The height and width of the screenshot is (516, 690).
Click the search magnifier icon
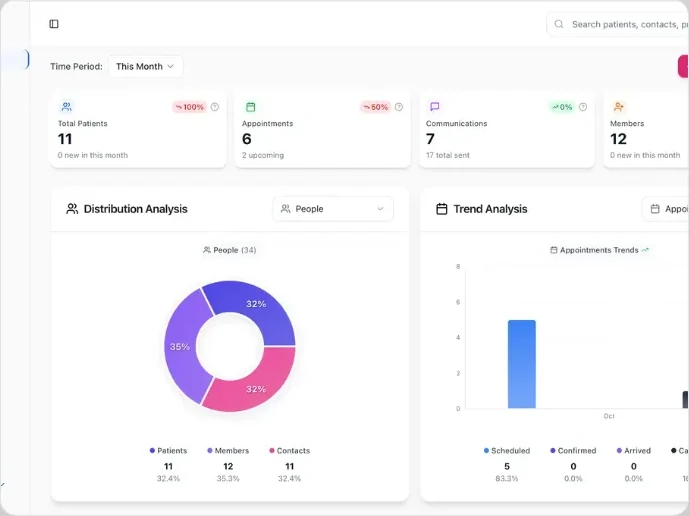pos(558,24)
